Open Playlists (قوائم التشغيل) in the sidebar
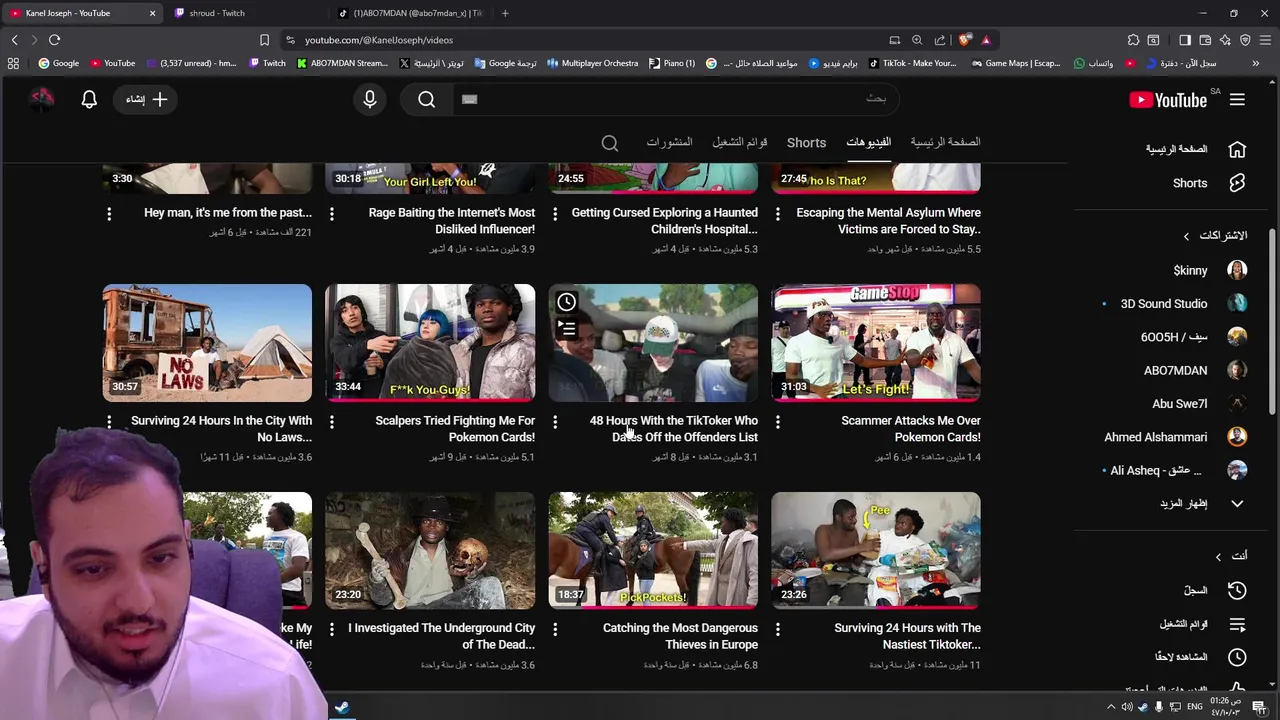The height and width of the screenshot is (720, 1280). (x=1202, y=624)
